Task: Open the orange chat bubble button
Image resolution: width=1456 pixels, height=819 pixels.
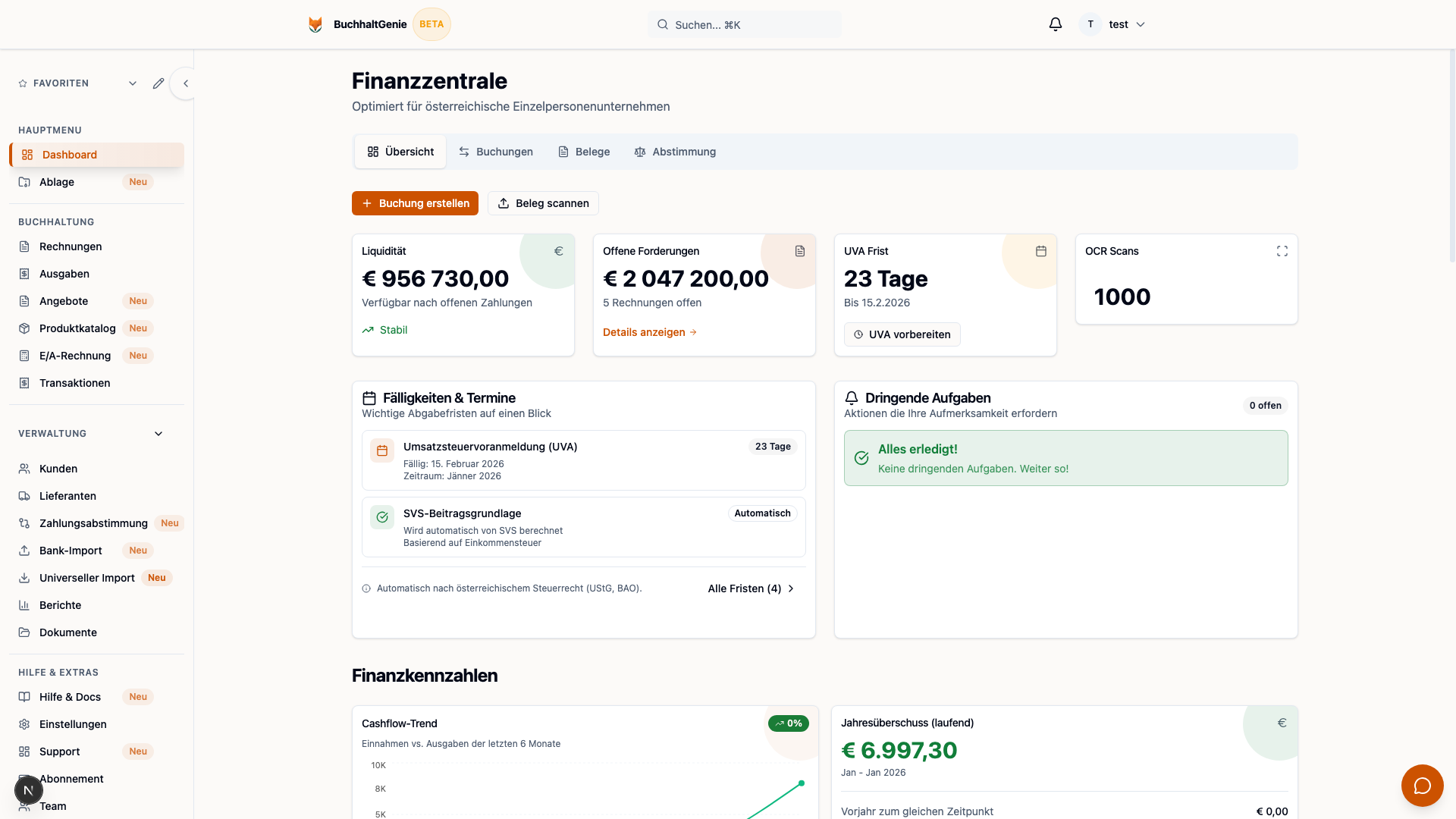Action: (x=1422, y=786)
